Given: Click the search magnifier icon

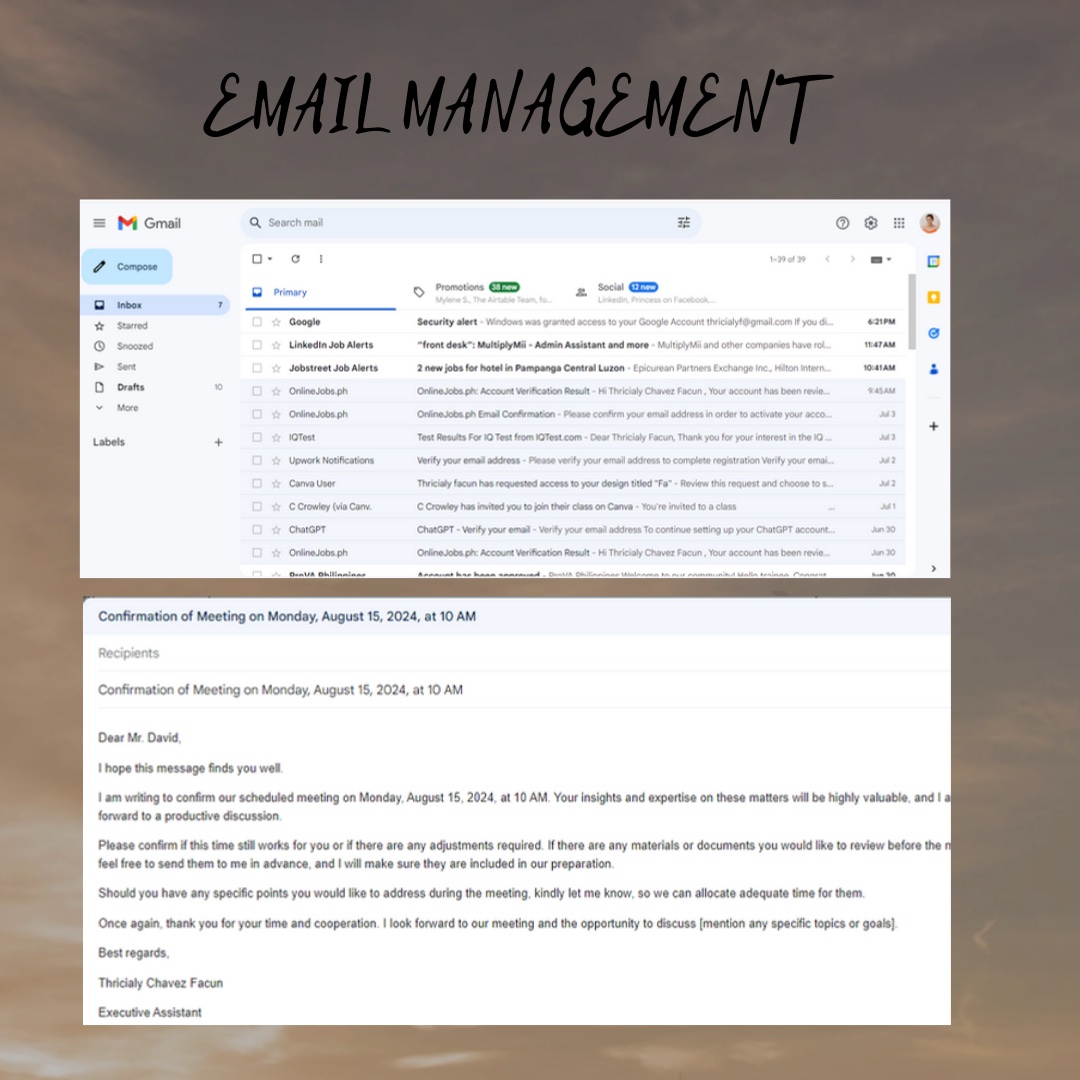Looking at the screenshot, I should [255, 222].
